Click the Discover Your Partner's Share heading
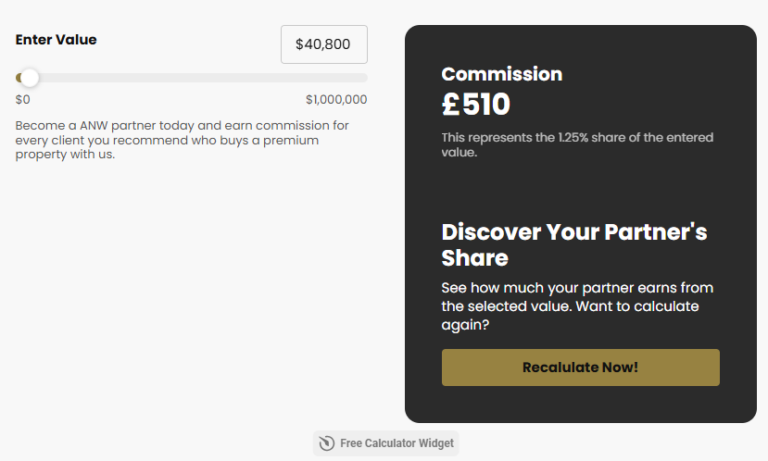This screenshot has width=768, height=461. point(573,244)
